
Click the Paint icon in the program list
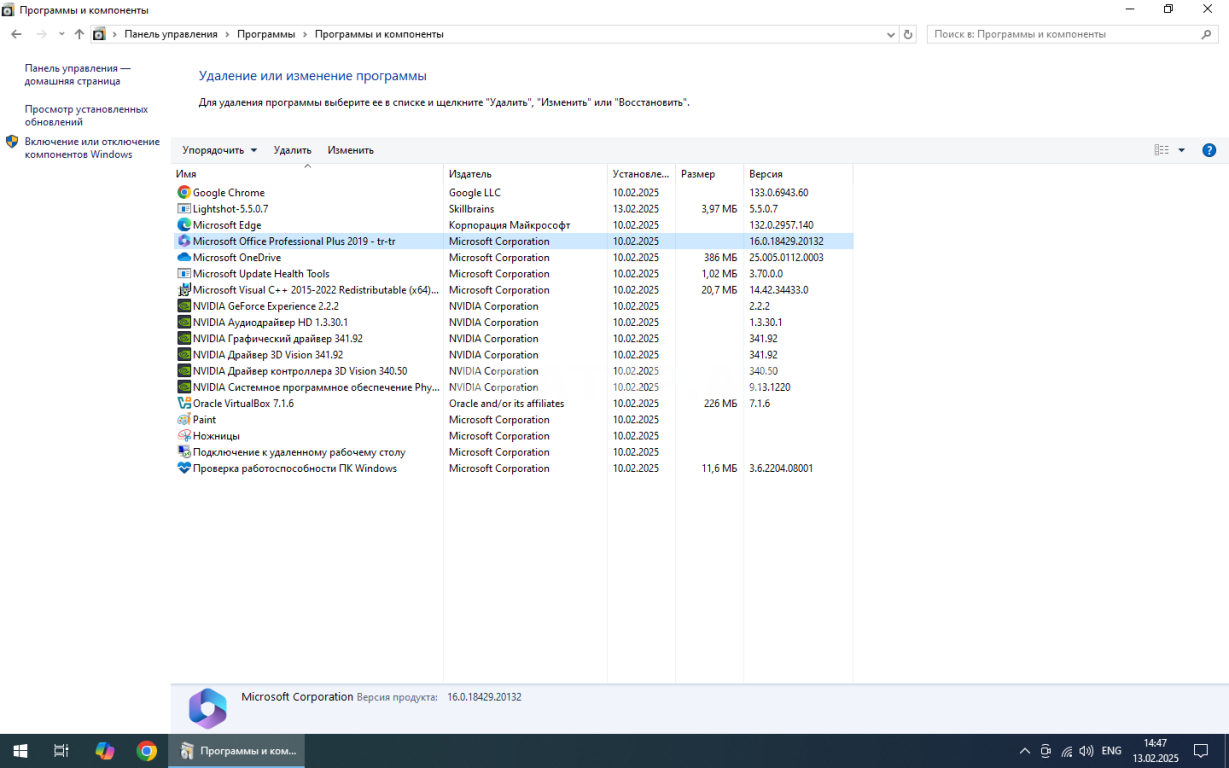184,420
